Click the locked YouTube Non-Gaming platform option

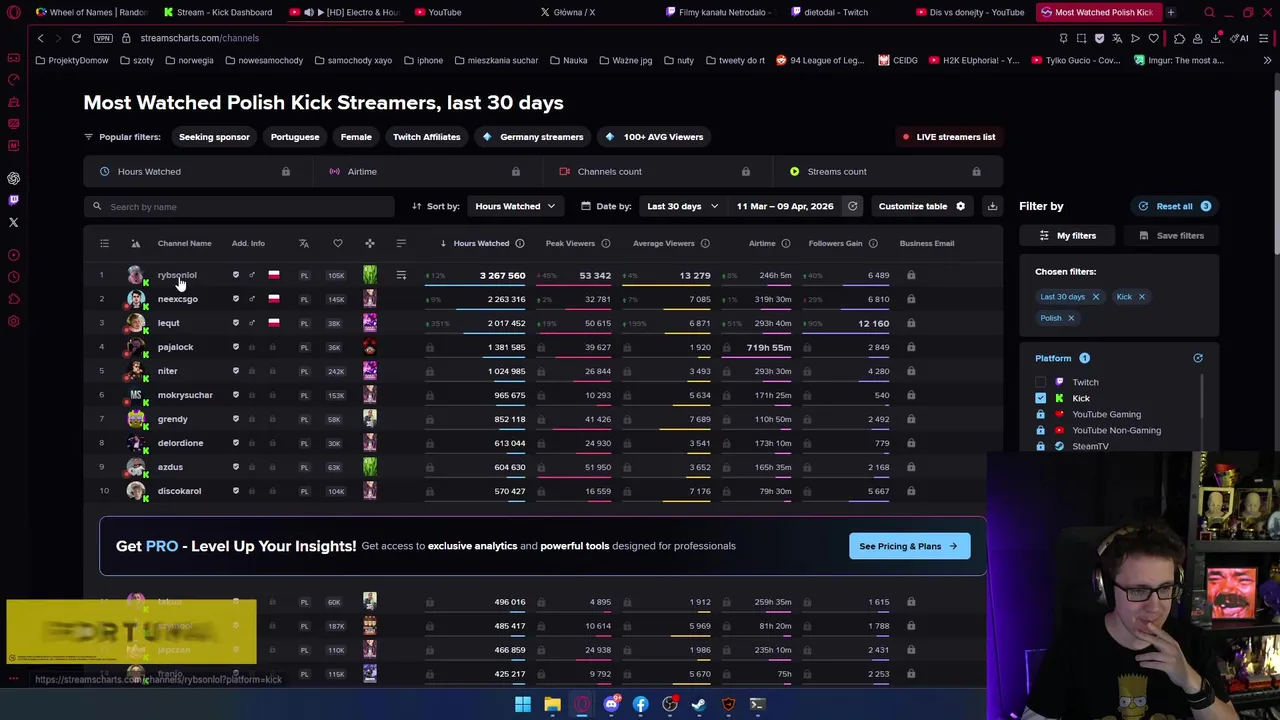pyautogui.click(x=1116, y=430)
